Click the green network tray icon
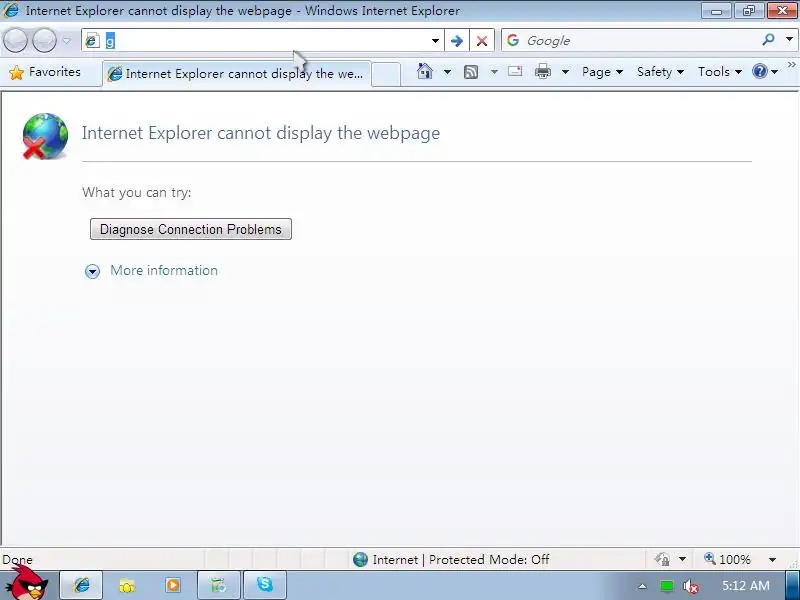The width and height of the screenshot is (800, 600). pyautogui.click(x=666, y=585)
